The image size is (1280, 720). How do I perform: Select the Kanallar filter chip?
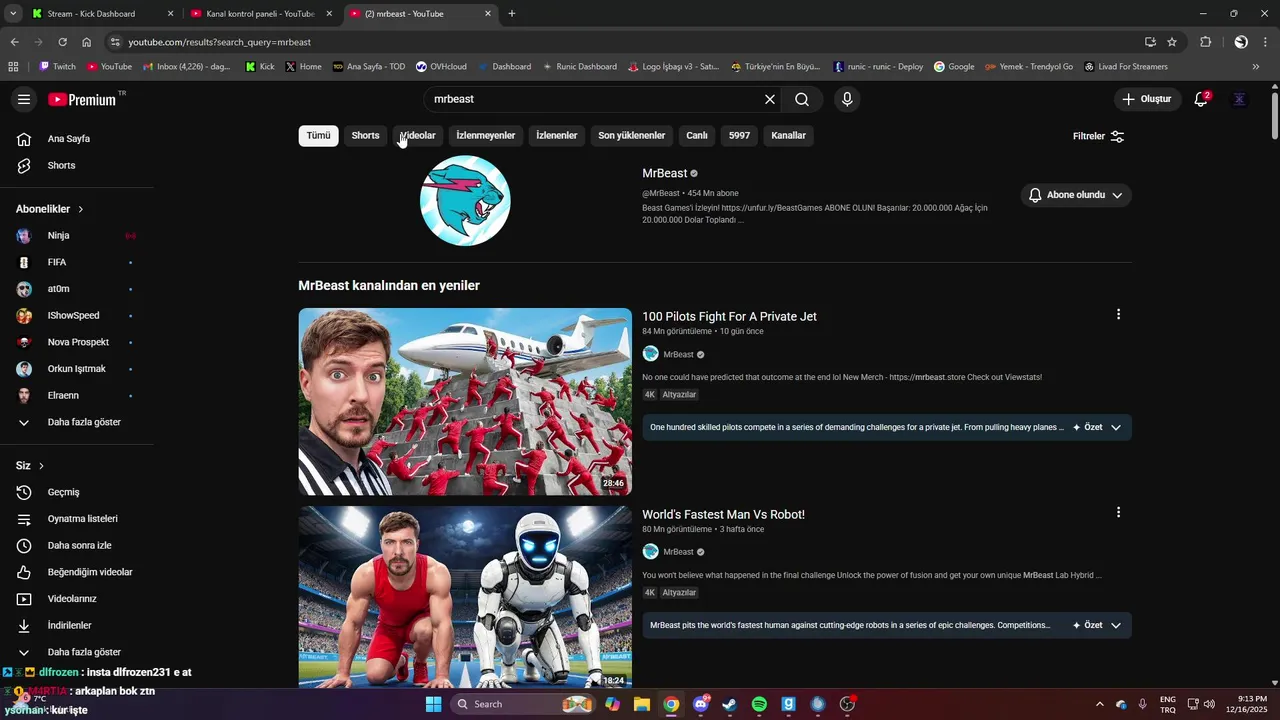pyautogui.click(x=788, y=136)
